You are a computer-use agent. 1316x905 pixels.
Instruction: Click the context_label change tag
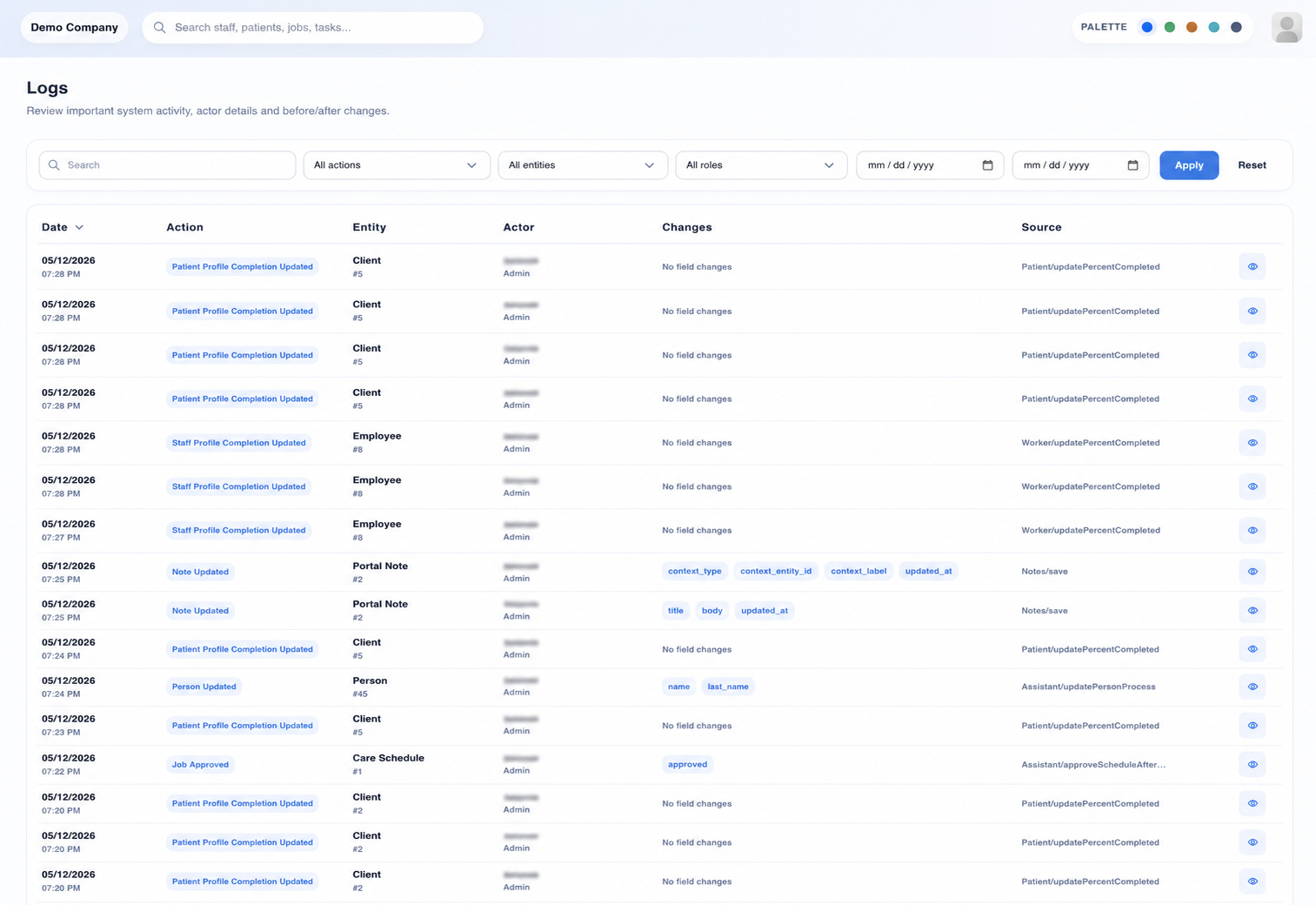[x=858, y=572]
